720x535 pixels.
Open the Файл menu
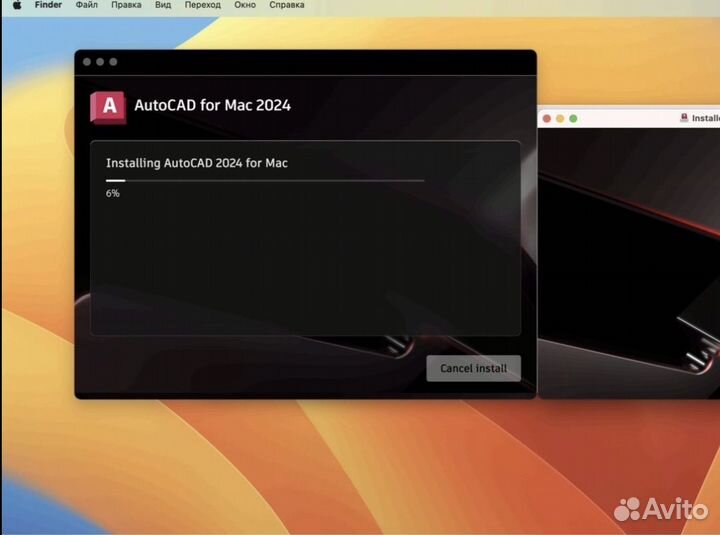[86, 5]
